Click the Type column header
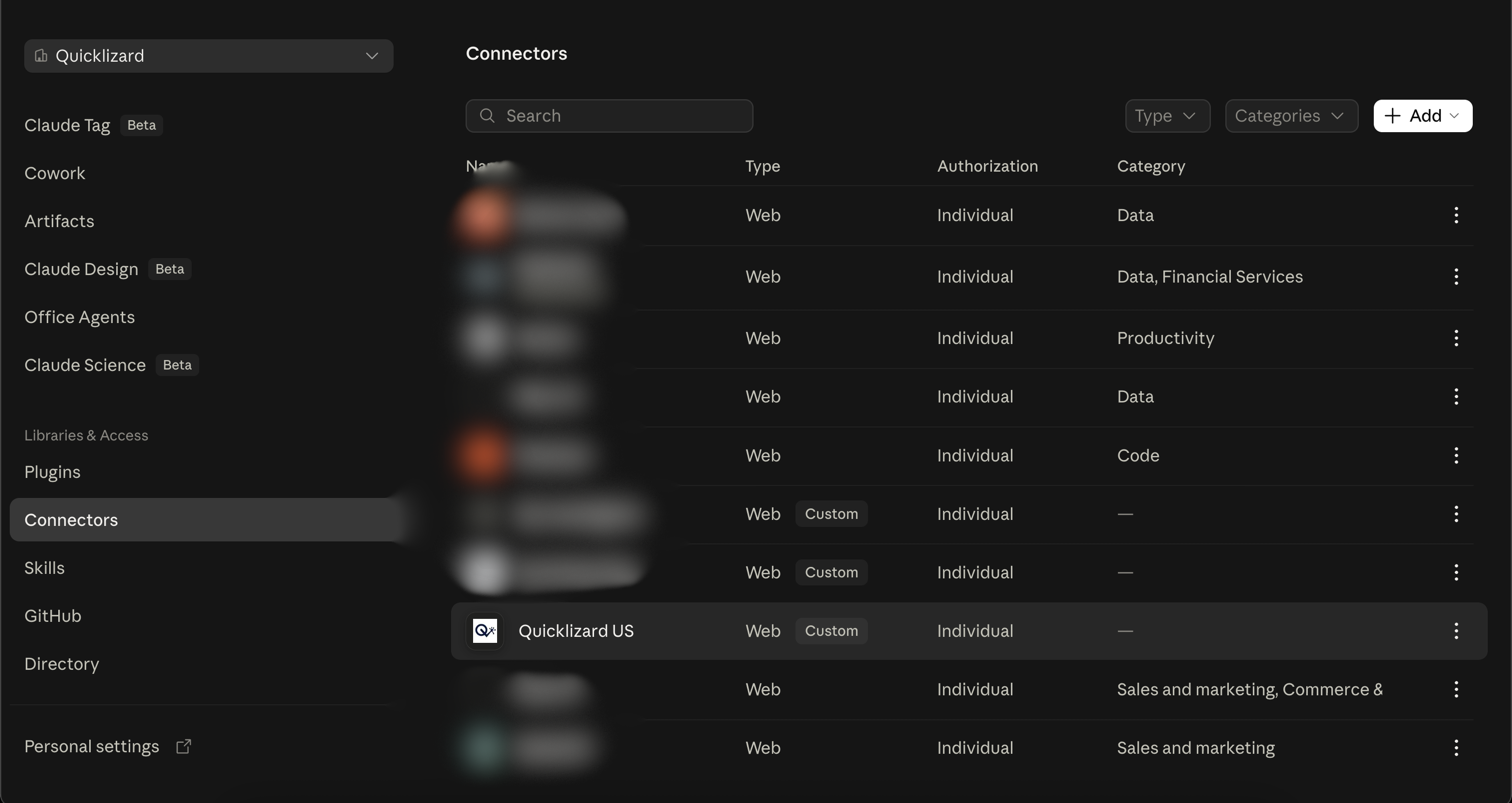 click(762, 166)
